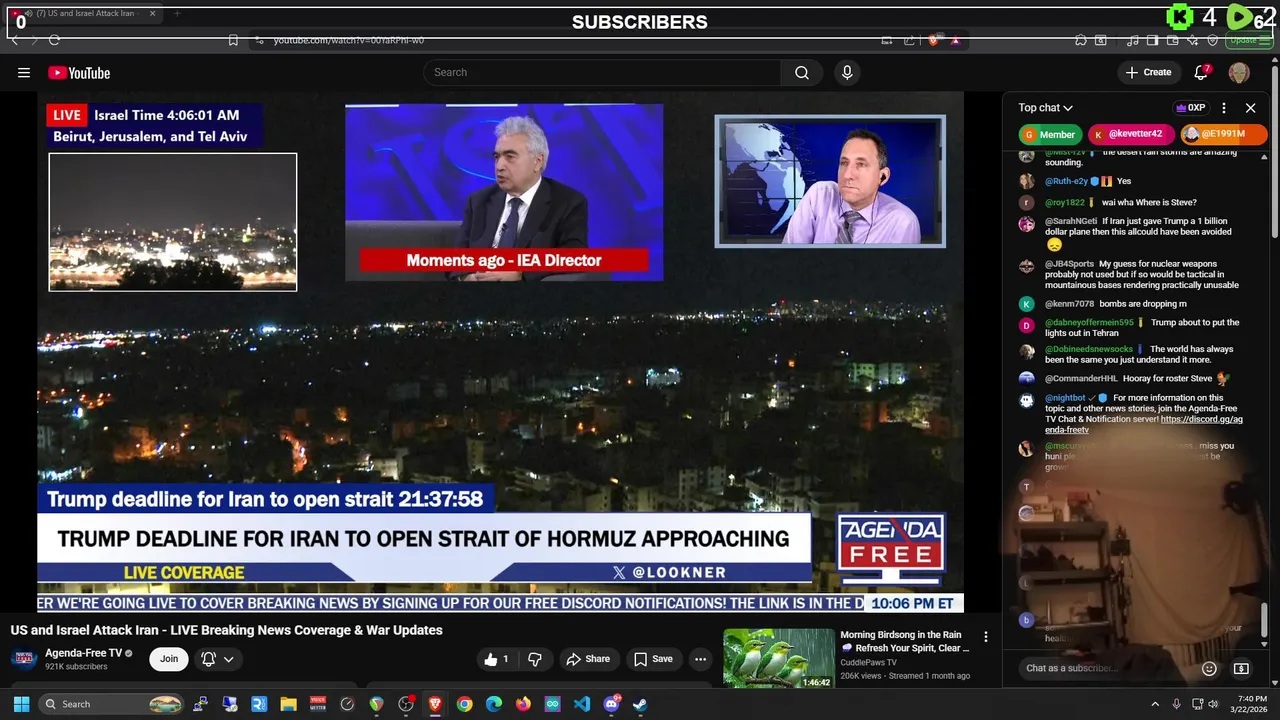
Task: Close the US and Israel Attack Iran tab
Action: click(x=152, y=13)
